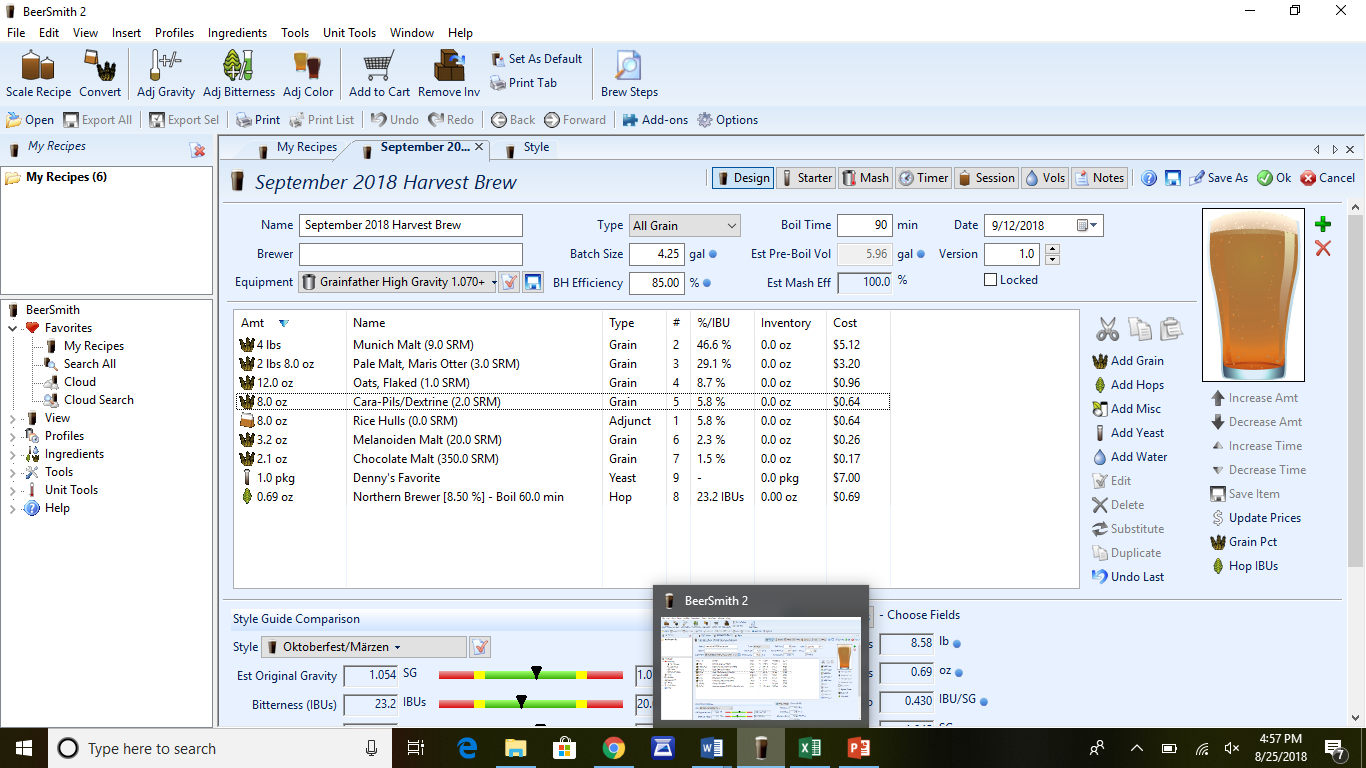
Task: Switch to the Notes view
Action: click(1100, 178)
